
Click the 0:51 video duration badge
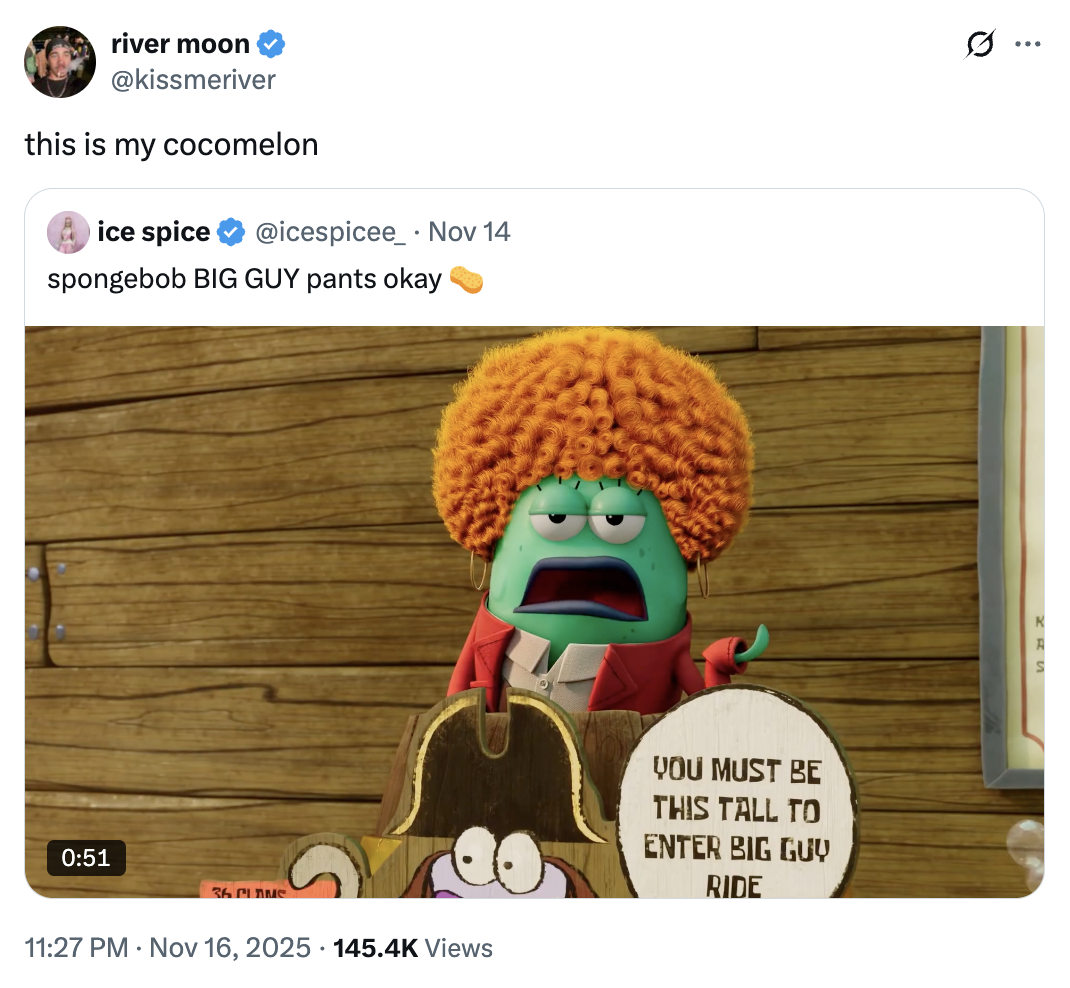click(x=86, y=857)
